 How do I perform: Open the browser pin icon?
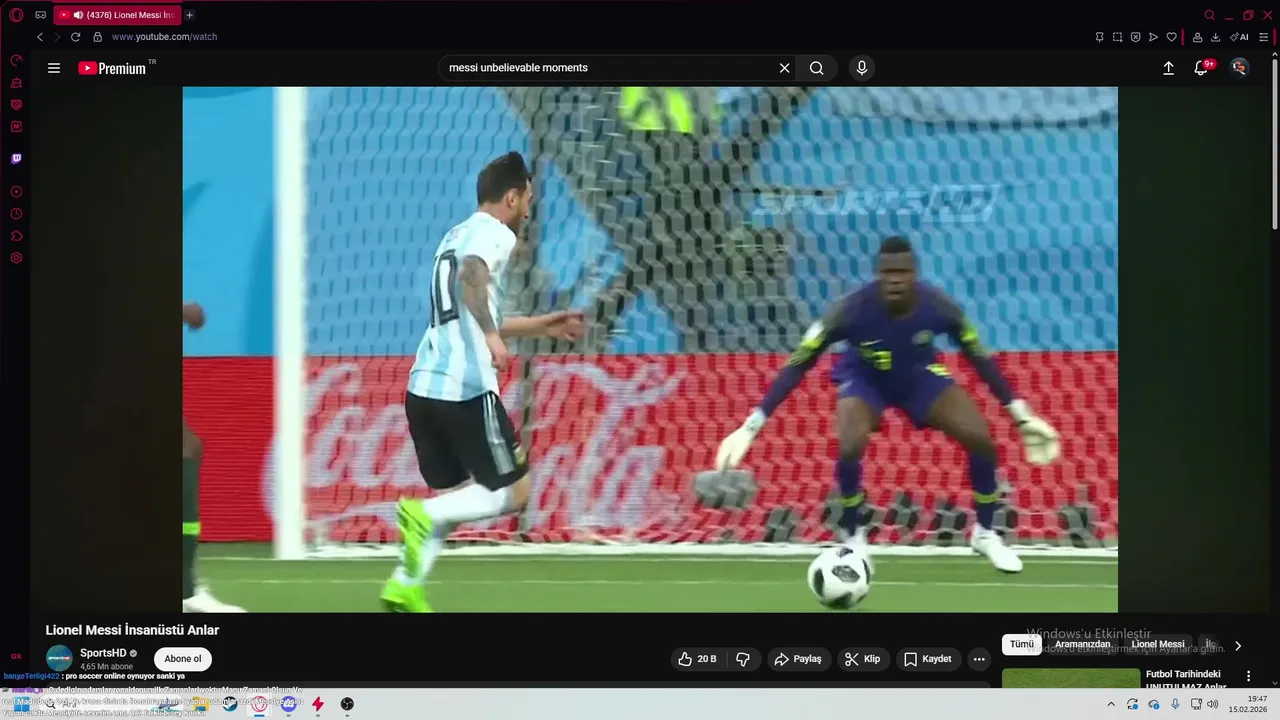point(1100,37)
